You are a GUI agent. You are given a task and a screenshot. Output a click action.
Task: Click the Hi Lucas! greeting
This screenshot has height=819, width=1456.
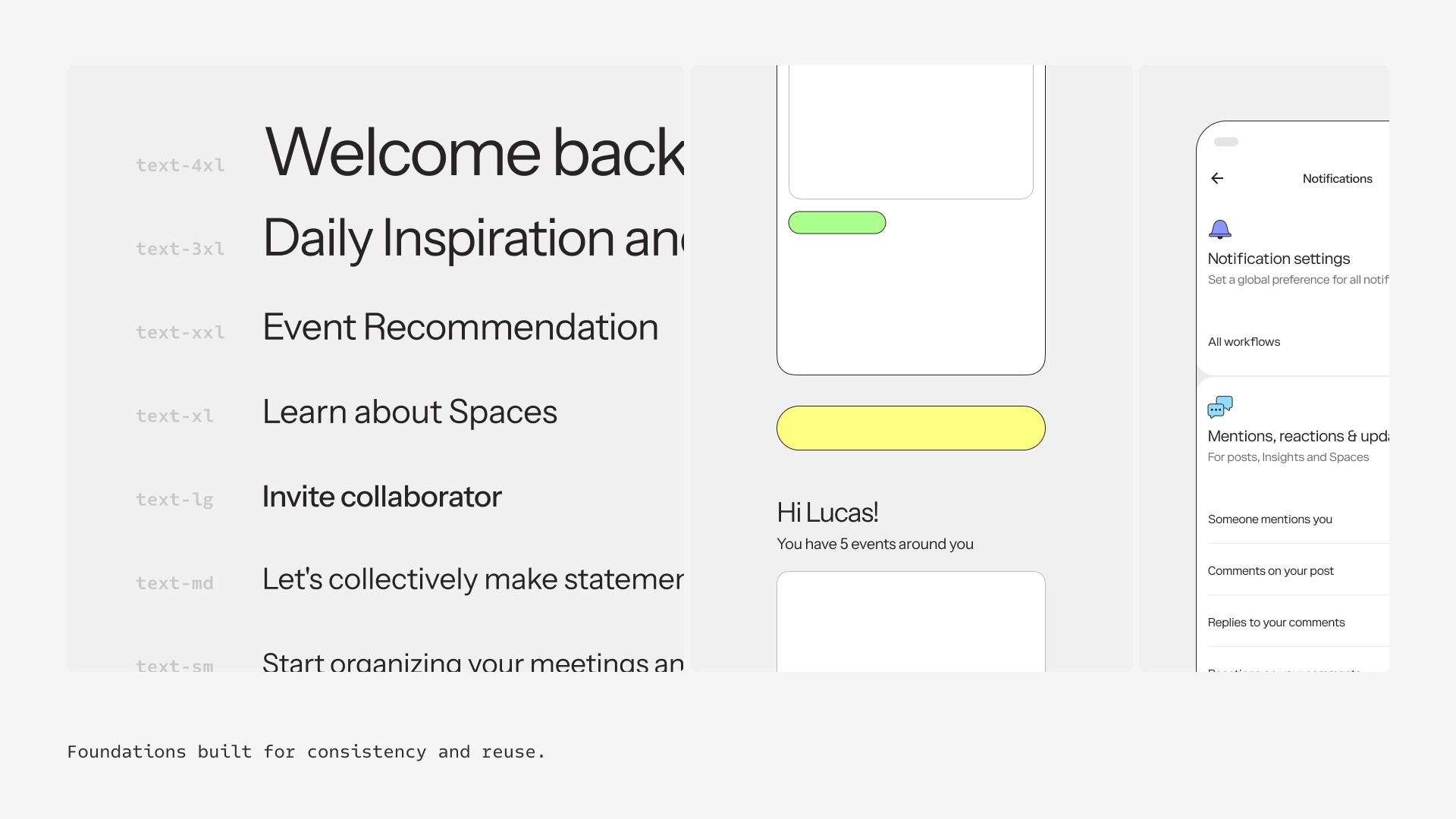[x=827, y=513]
